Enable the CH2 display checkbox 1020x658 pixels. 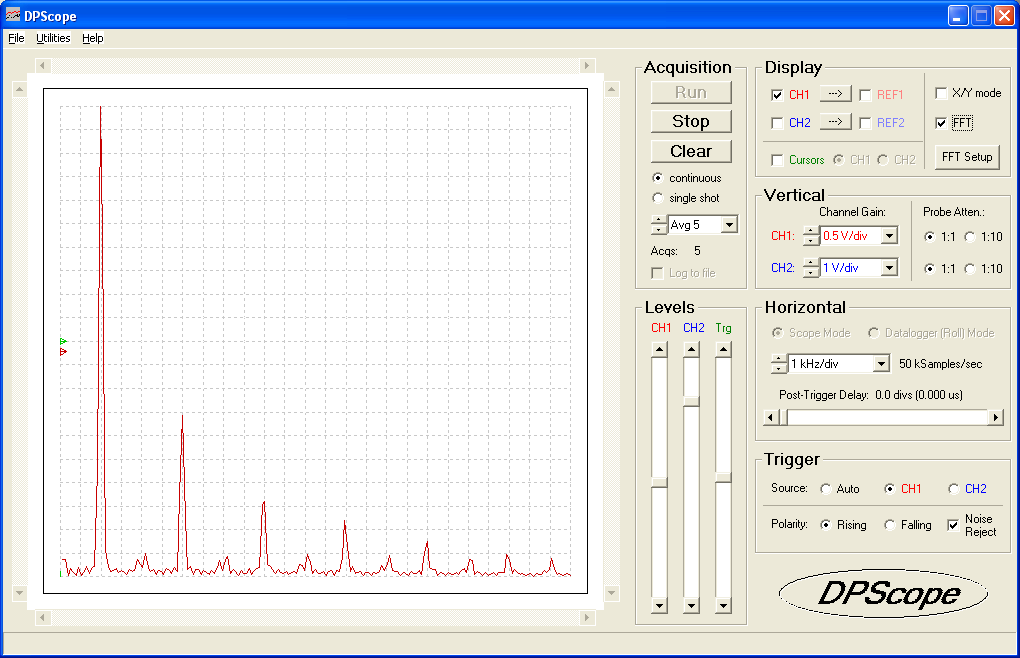pyautogui.click(x=778, y=122)
